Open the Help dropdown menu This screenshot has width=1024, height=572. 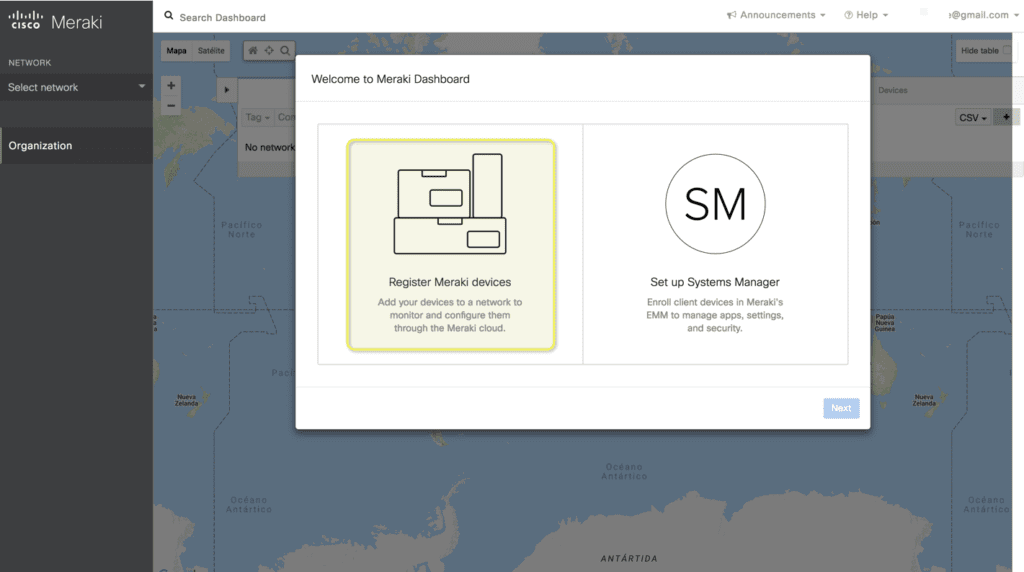(x=866, y=15)
